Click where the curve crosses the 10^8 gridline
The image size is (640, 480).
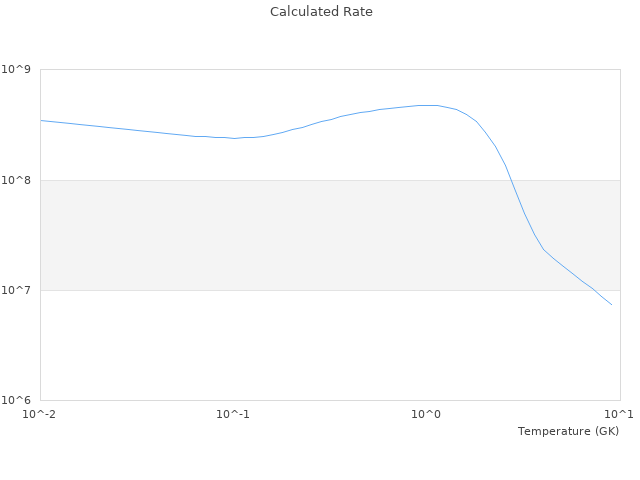510,180
